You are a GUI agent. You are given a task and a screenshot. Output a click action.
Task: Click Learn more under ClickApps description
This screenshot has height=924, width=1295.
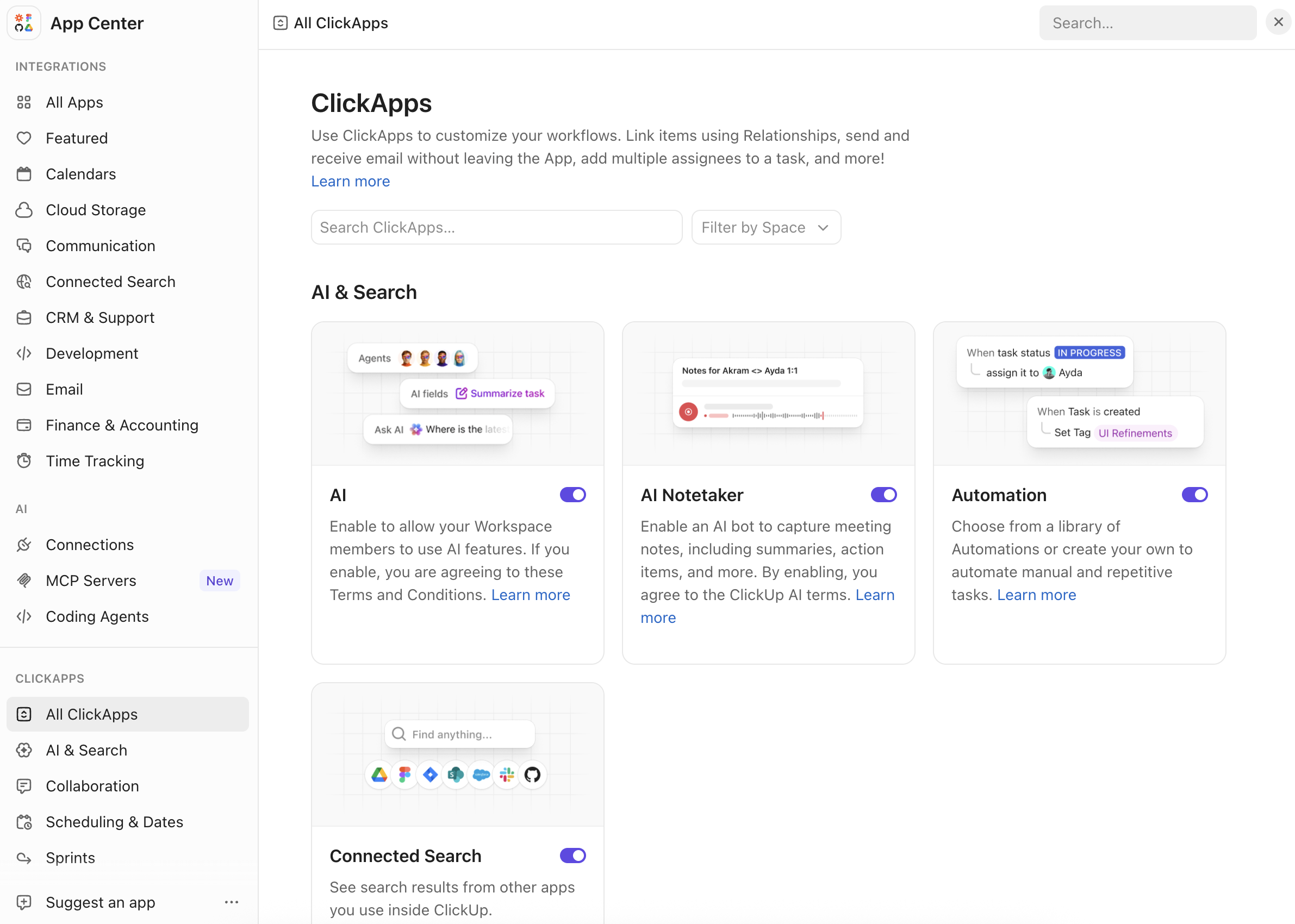click(x=351, y=181)
